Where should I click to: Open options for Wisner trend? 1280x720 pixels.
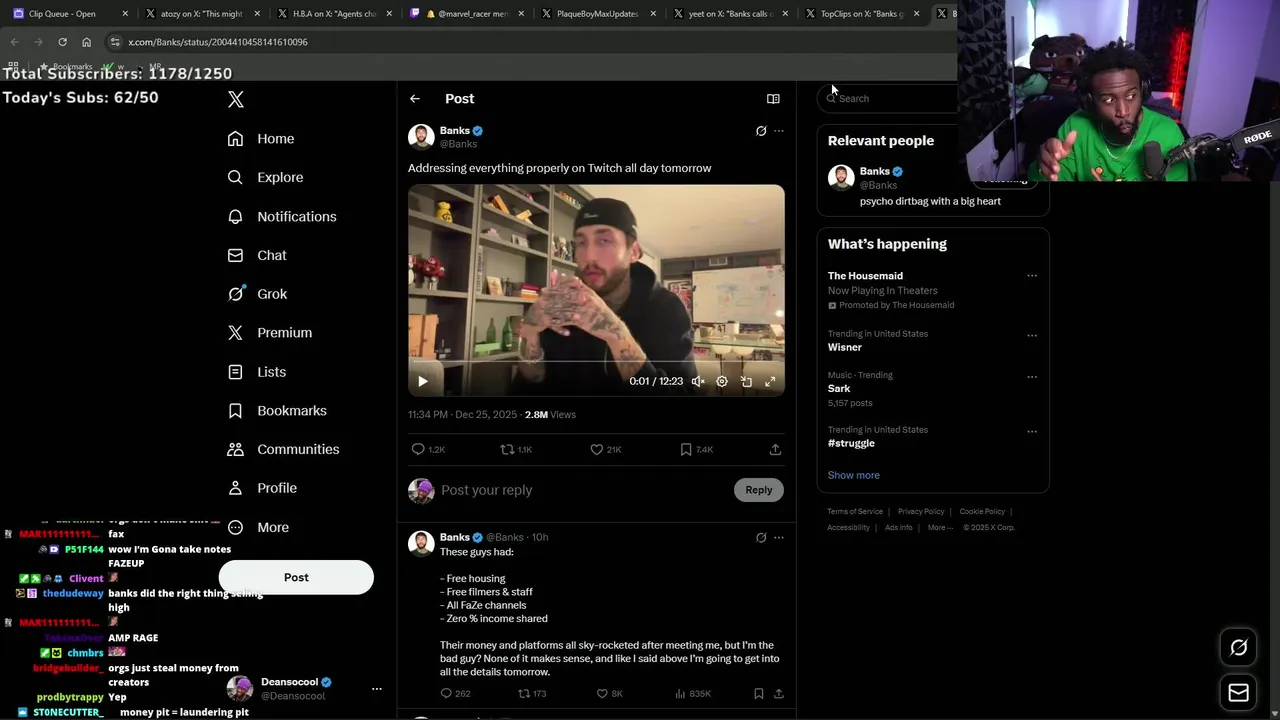[1032, 335]
